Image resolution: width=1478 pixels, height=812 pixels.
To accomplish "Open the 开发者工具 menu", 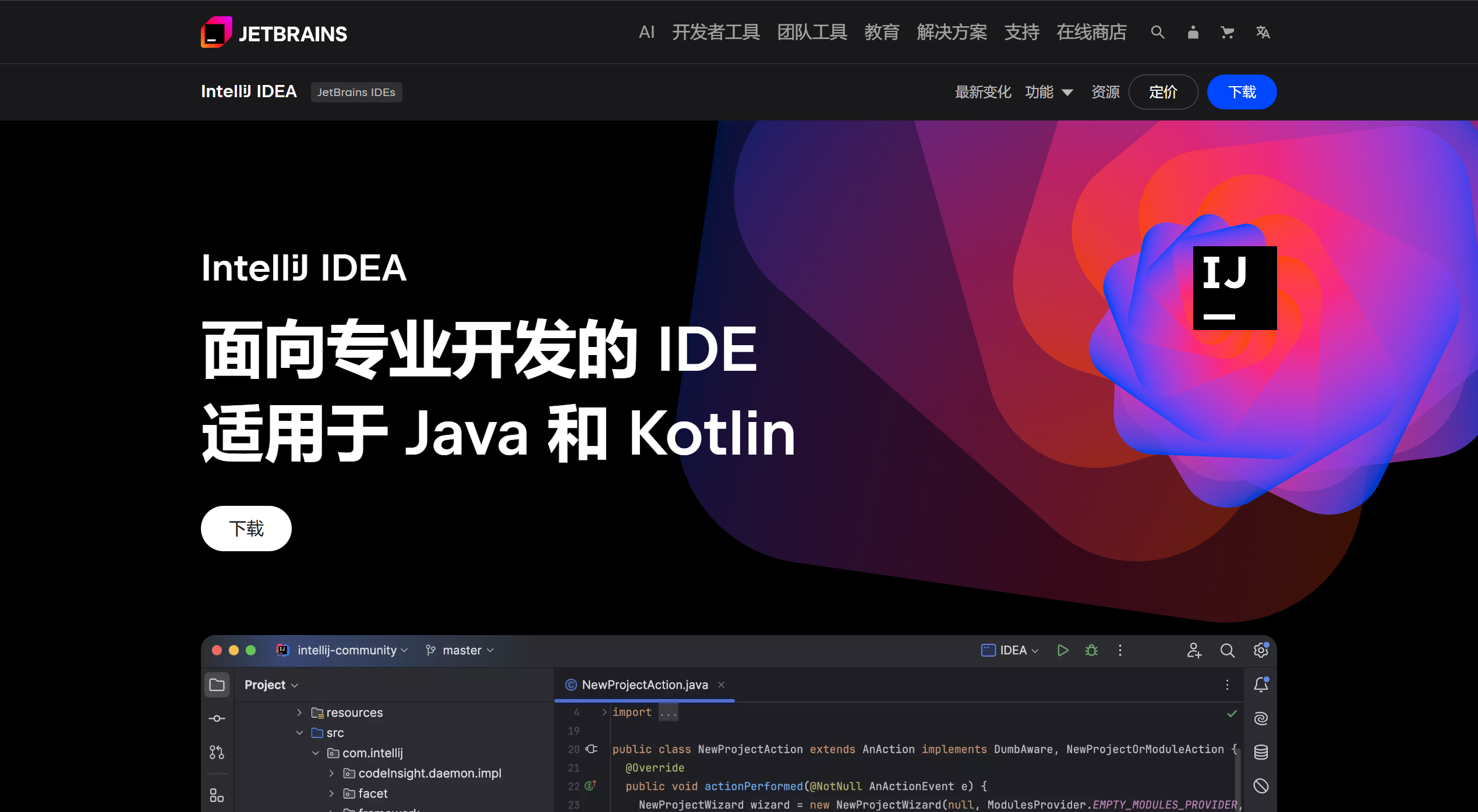I will click(716, 32).
